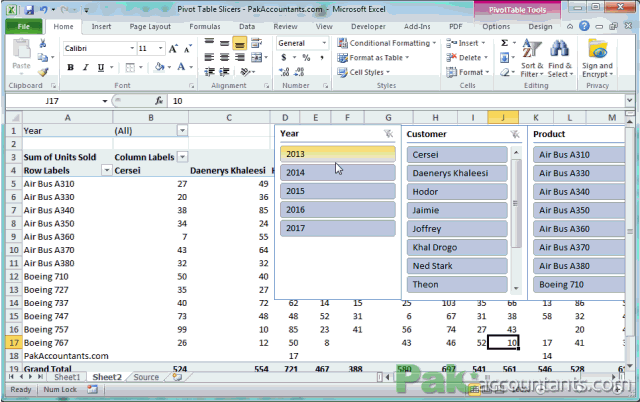This screenshot has height=402, width=640.
Task: Switch to Sheet1 worksheet tab
Action: 67,377
